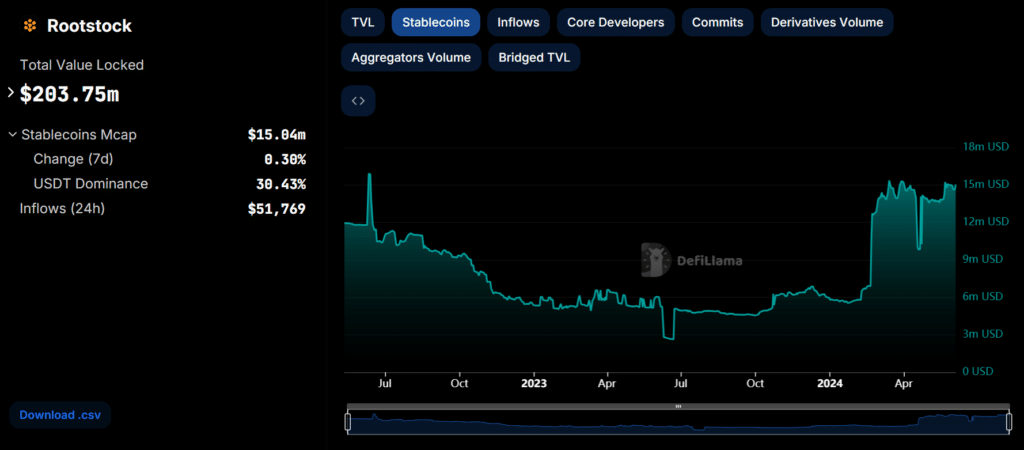Viewport: 1024px width, 450px height.
Task: Click the embed code icon button
Action: pyautogui.click(x=358, y=101)
